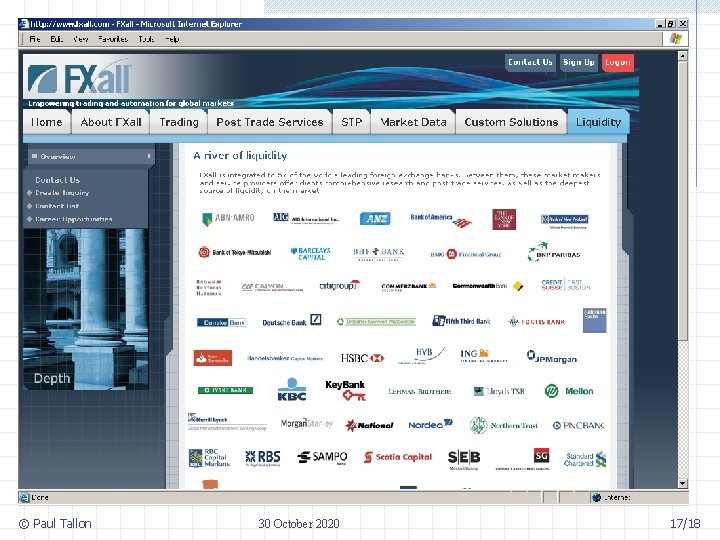Click the Sign Up button
The image size is (720, 540).
[x=579, y=62]
